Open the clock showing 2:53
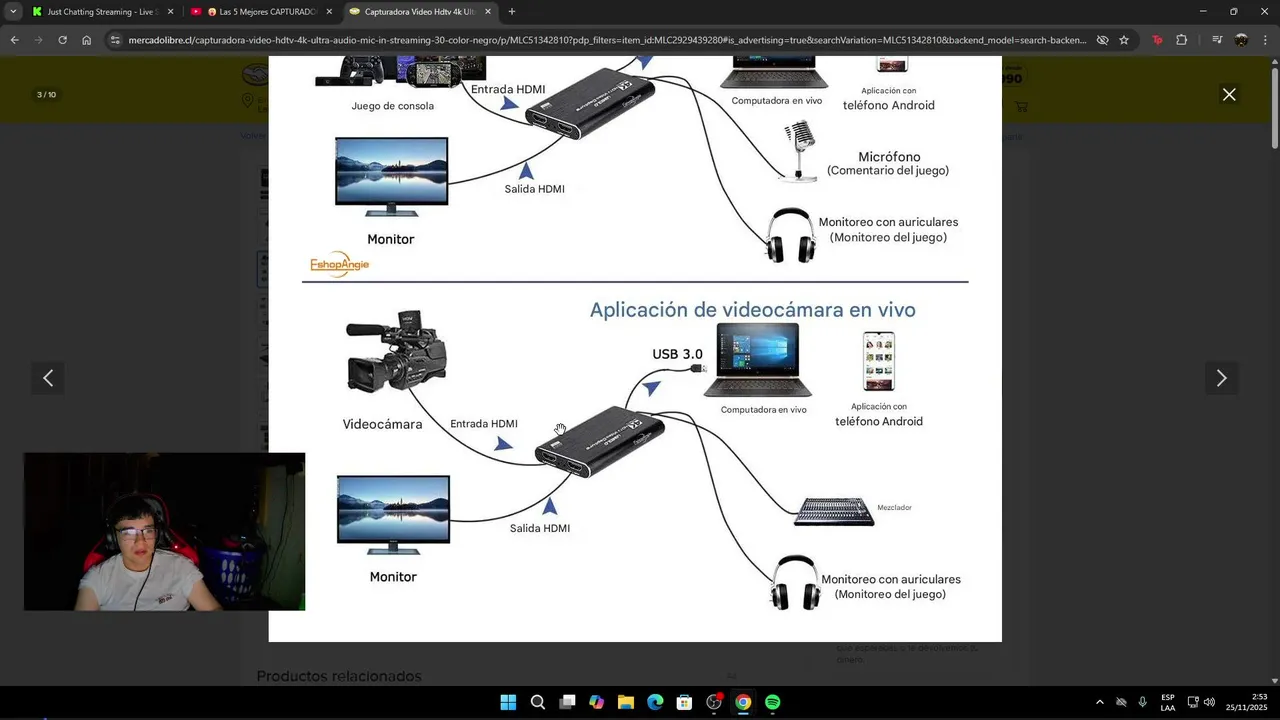 pos(1246,702)
